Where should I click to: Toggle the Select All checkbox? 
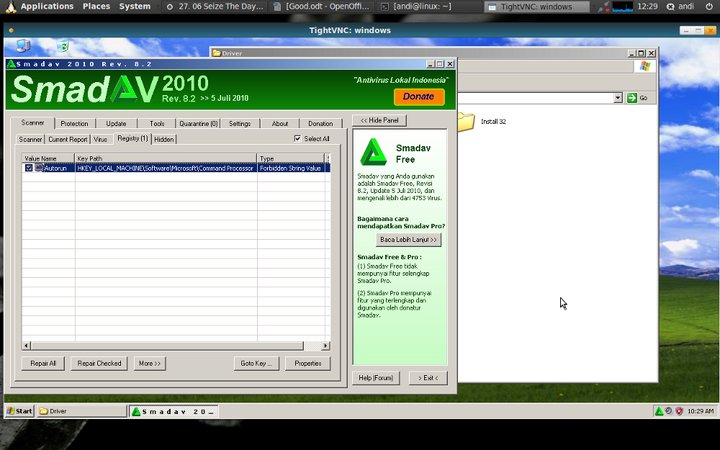298,139
